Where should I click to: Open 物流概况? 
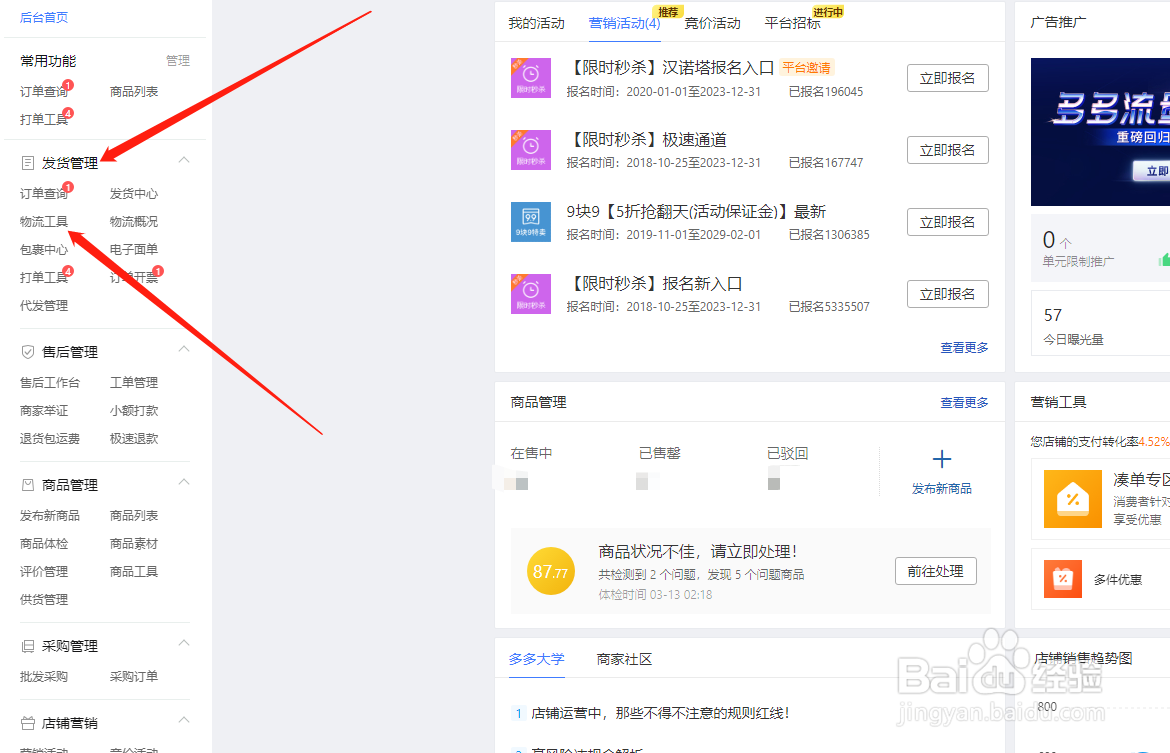tap(134, 222)
